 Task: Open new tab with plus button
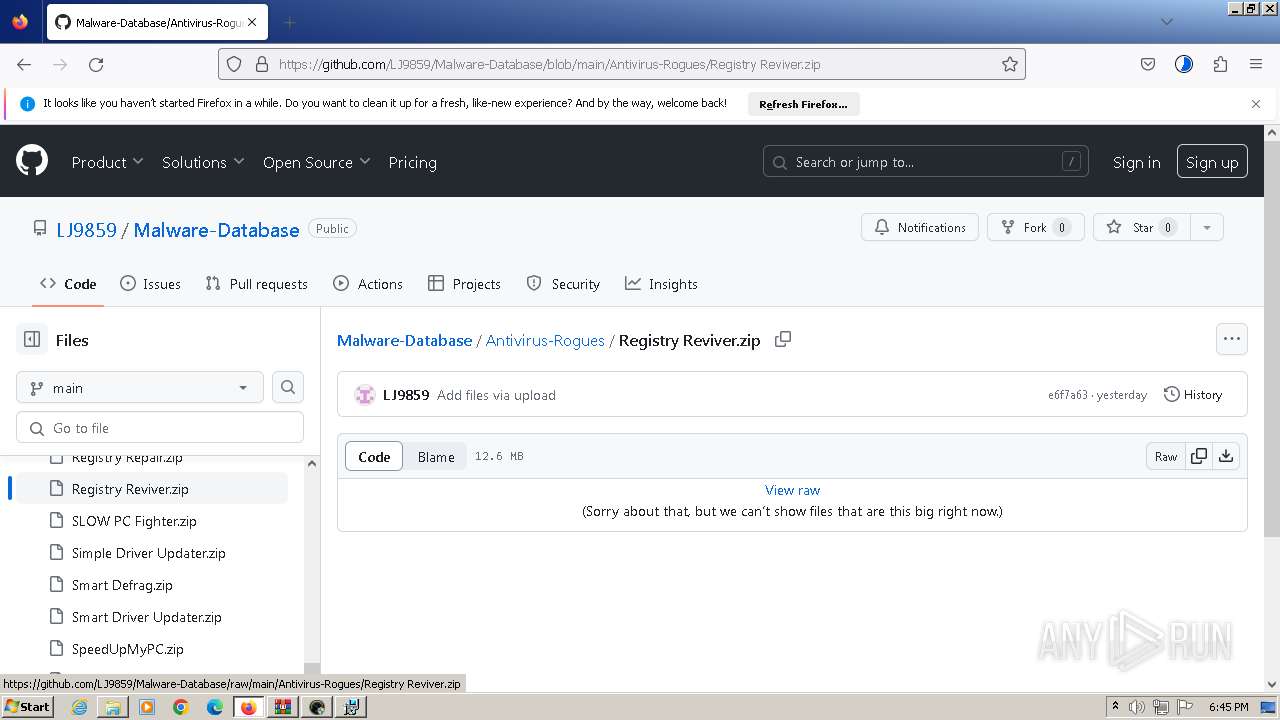(289, 22)
